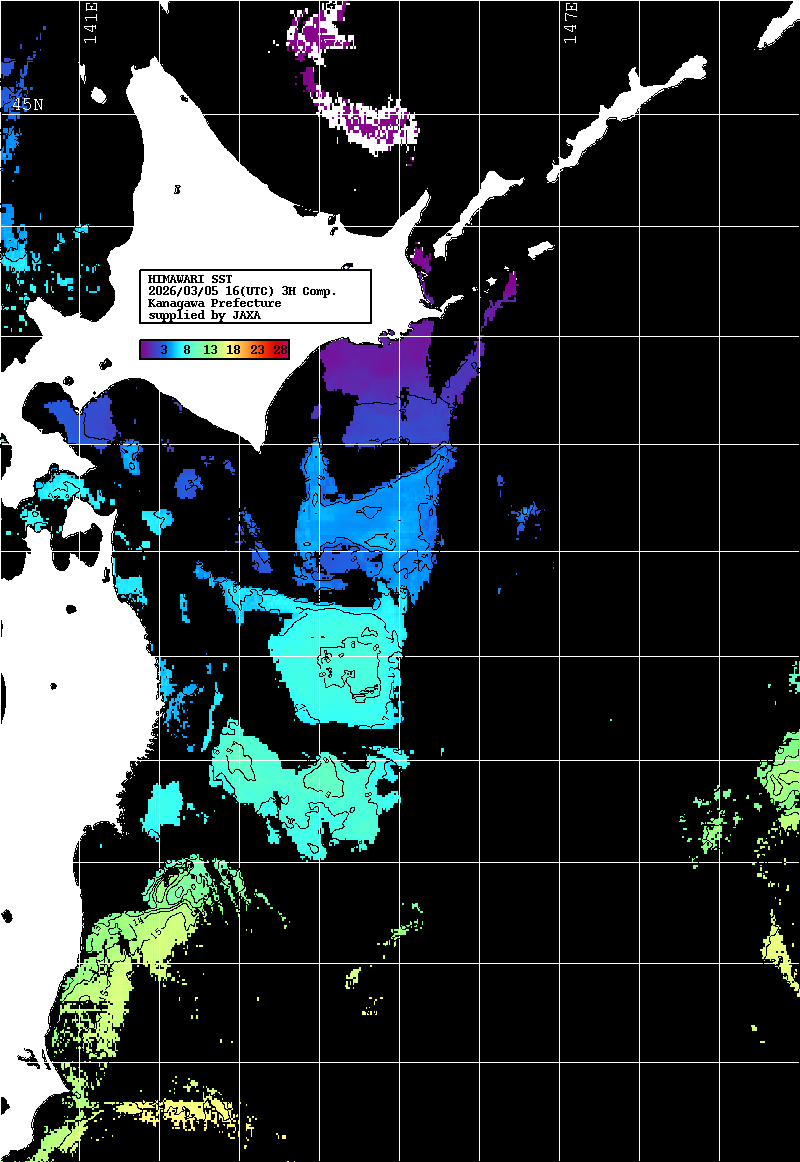Click the Kanagawa Prefecture text line
This screenshot has height=1162, width=800.
214,303
